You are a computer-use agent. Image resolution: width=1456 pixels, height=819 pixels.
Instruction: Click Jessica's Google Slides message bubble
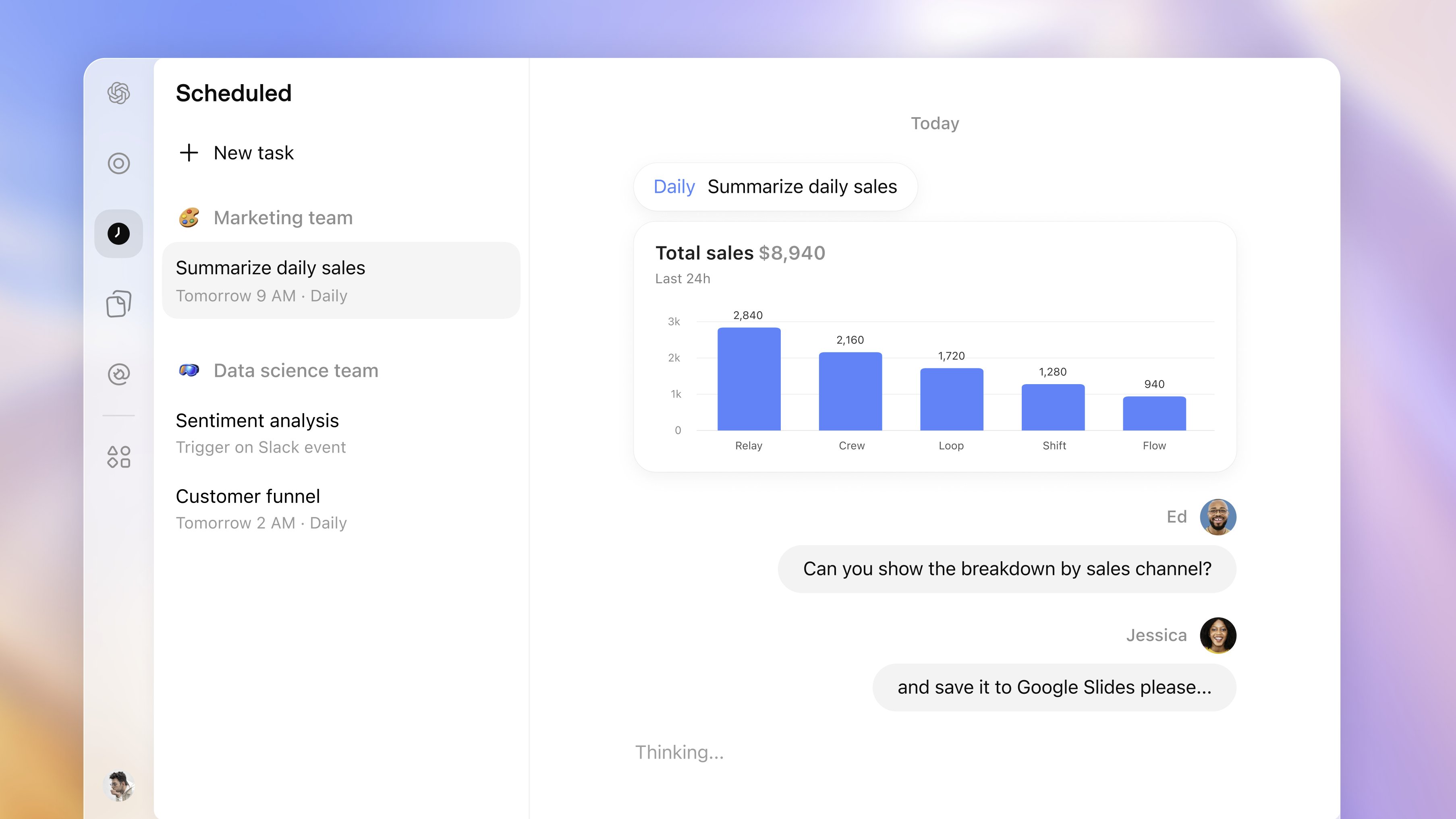click(1054, 687)
